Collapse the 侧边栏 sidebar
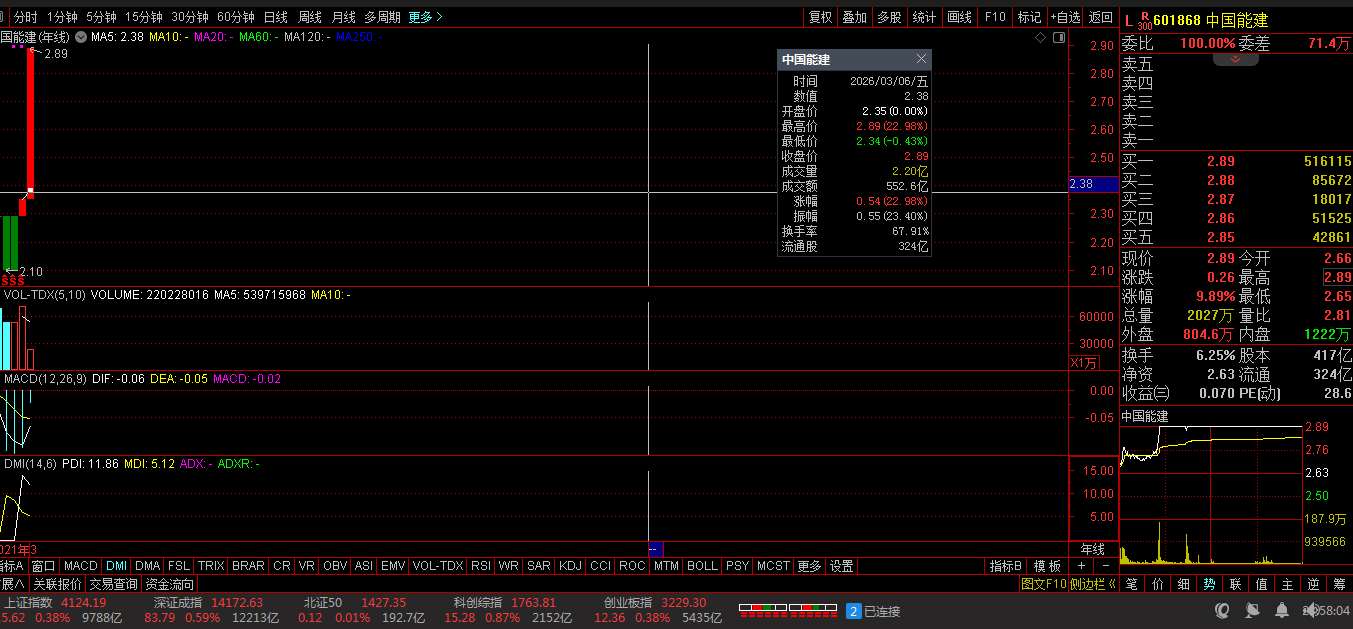This screenshot has width=1353, height=629. [x=1092, y=584]
